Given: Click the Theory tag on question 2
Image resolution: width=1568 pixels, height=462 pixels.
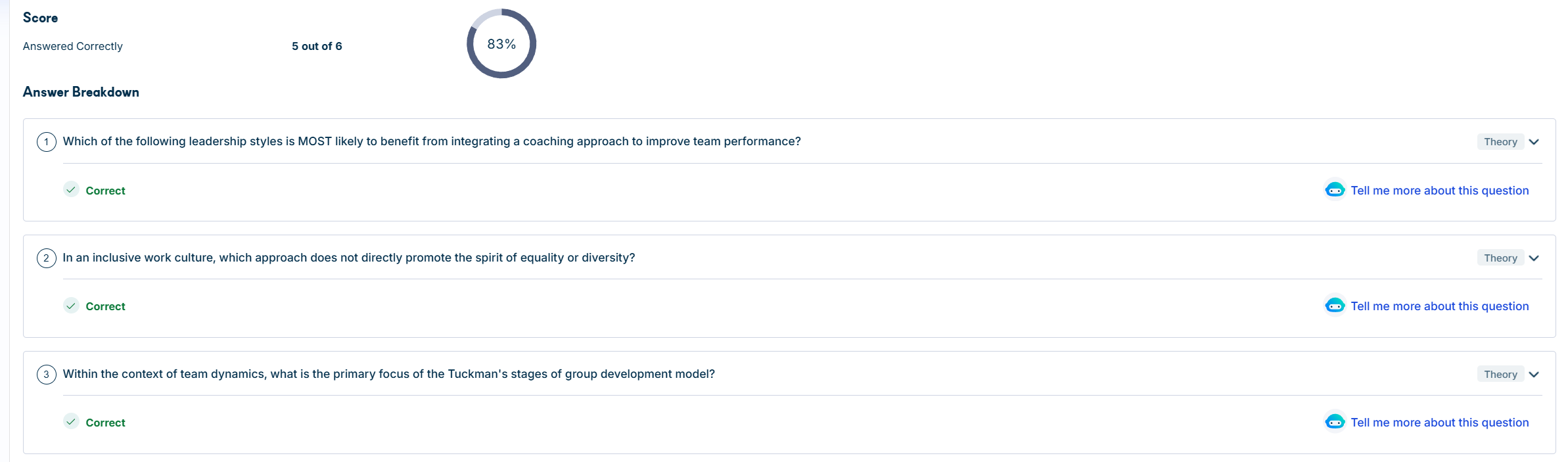Looking at the screenshot, I should (x=1500, y=258).
